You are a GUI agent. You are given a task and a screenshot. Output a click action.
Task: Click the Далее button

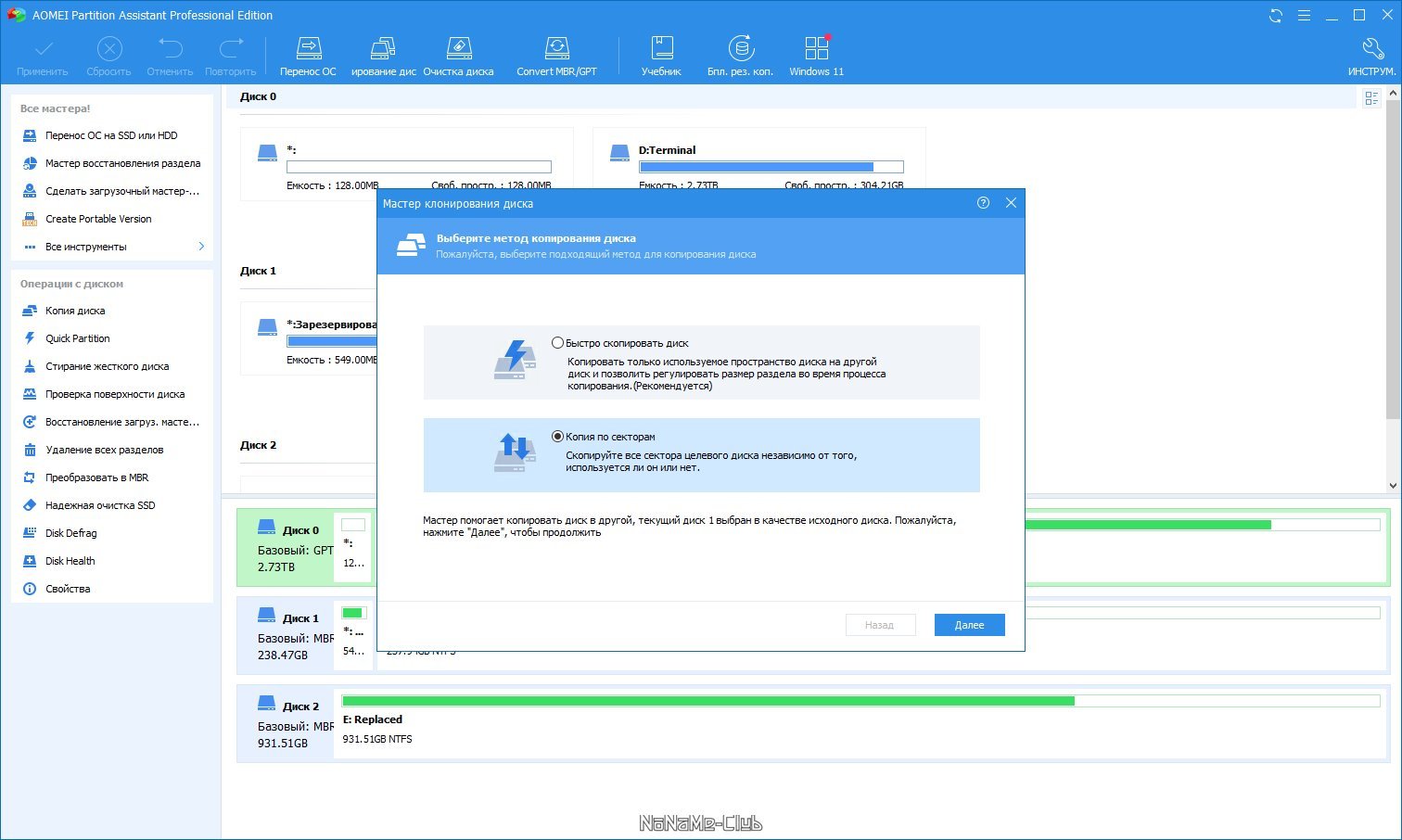[969, 625]
